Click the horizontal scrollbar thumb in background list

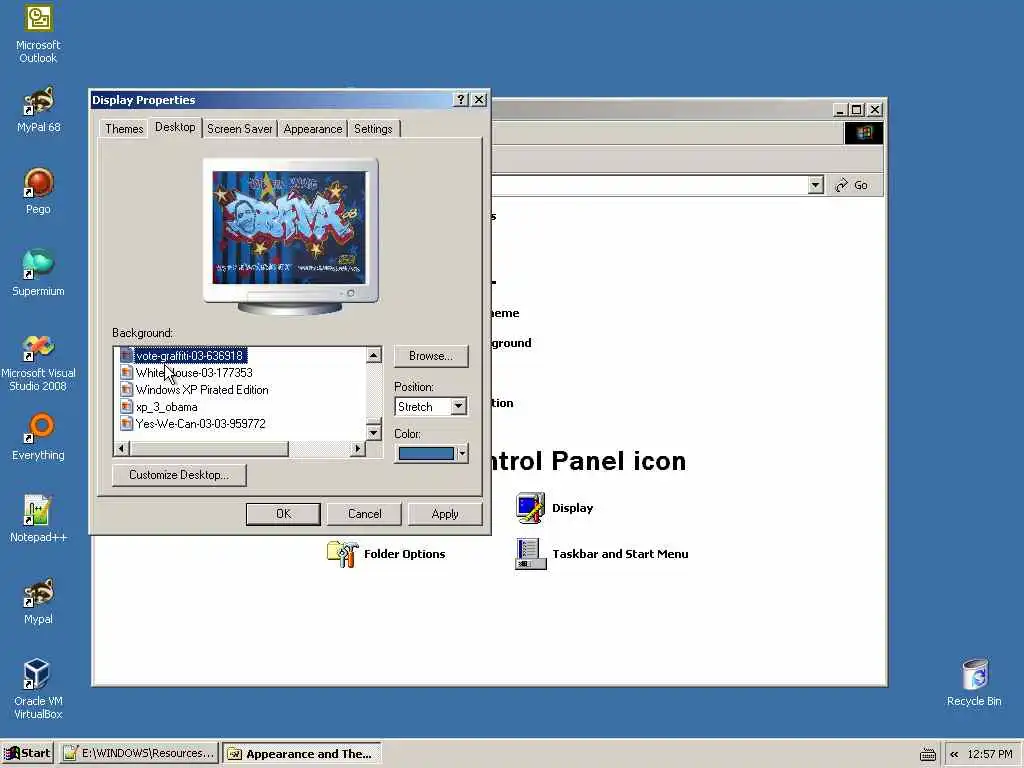pos(208,449)
